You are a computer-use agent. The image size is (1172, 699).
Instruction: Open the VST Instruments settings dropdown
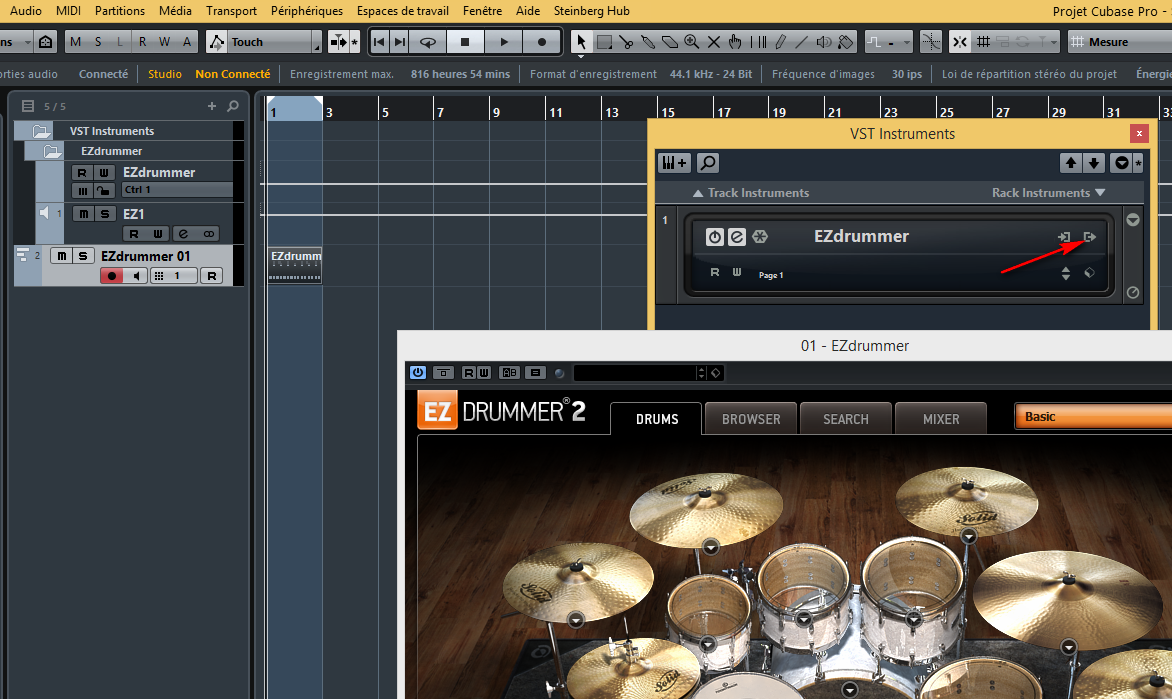tap(1122, 162)
